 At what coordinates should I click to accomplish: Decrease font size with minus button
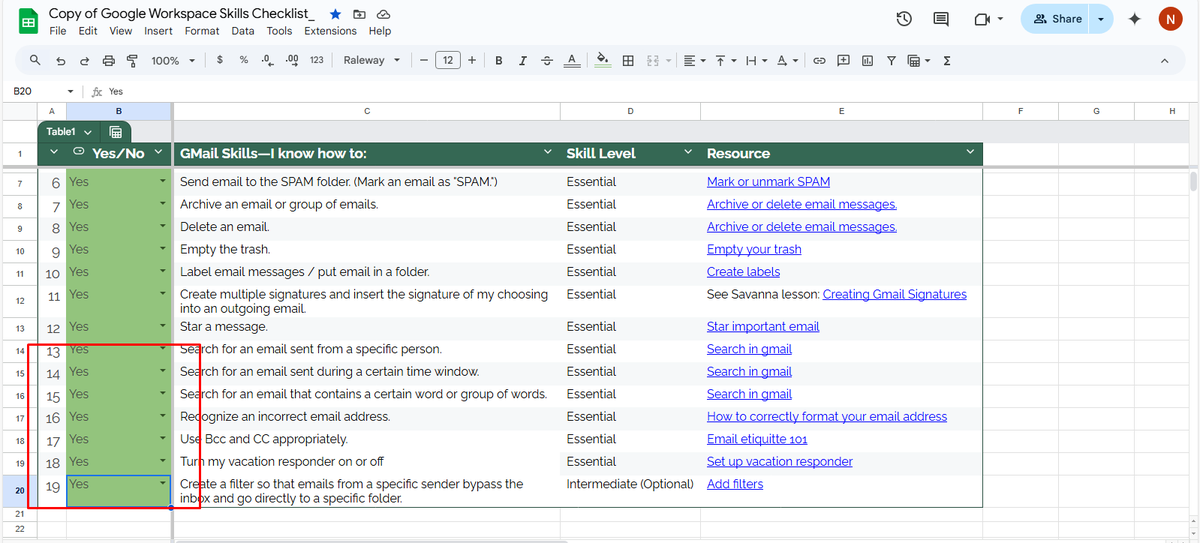pos(424,60)
